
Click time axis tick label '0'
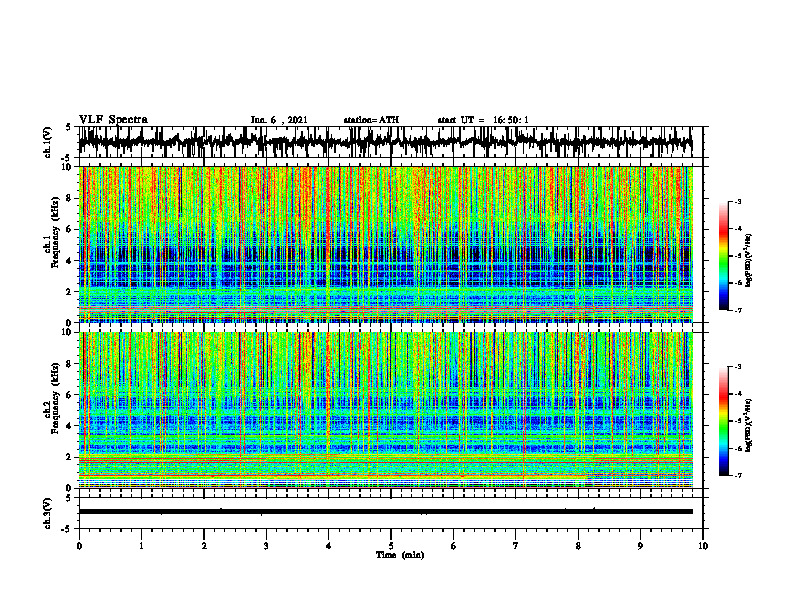coord(79,546)
